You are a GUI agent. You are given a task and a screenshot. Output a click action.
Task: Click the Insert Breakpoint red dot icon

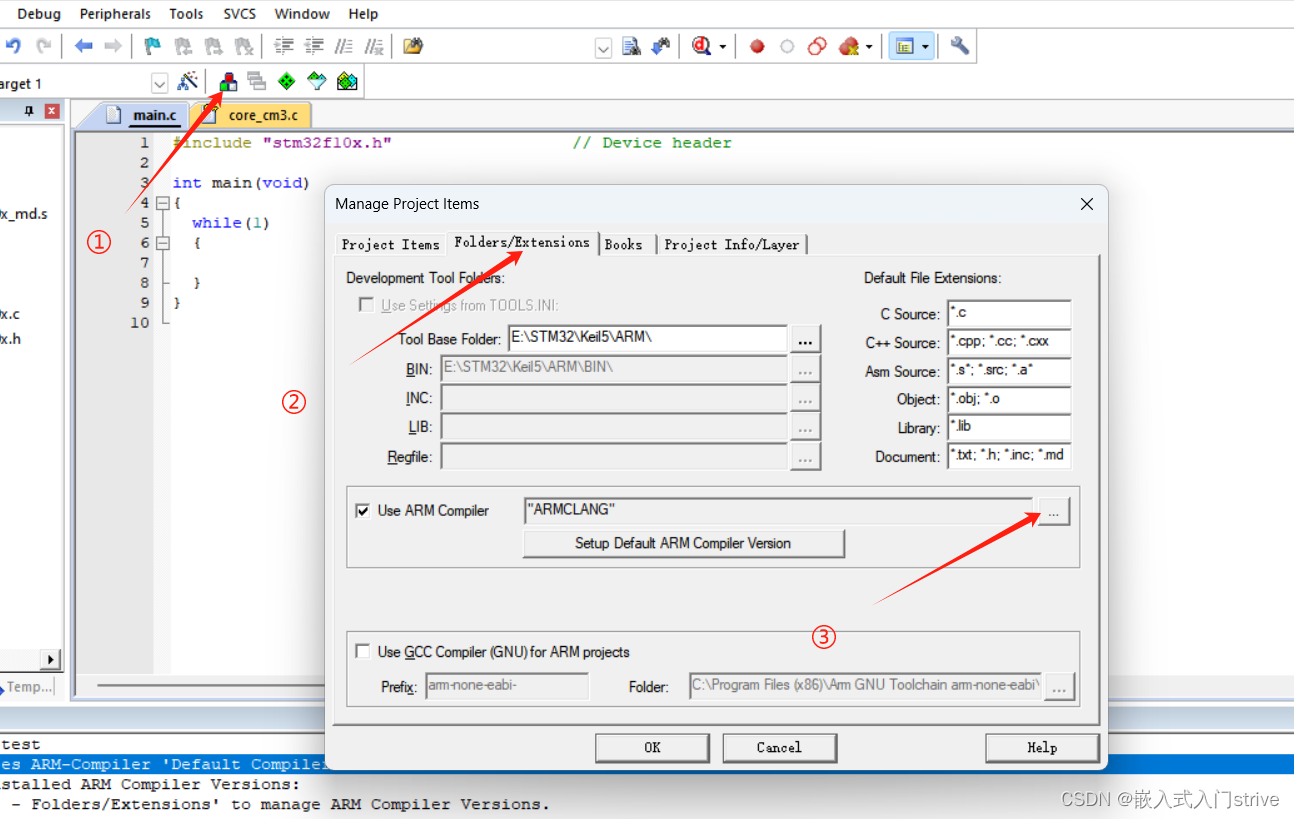757,46
